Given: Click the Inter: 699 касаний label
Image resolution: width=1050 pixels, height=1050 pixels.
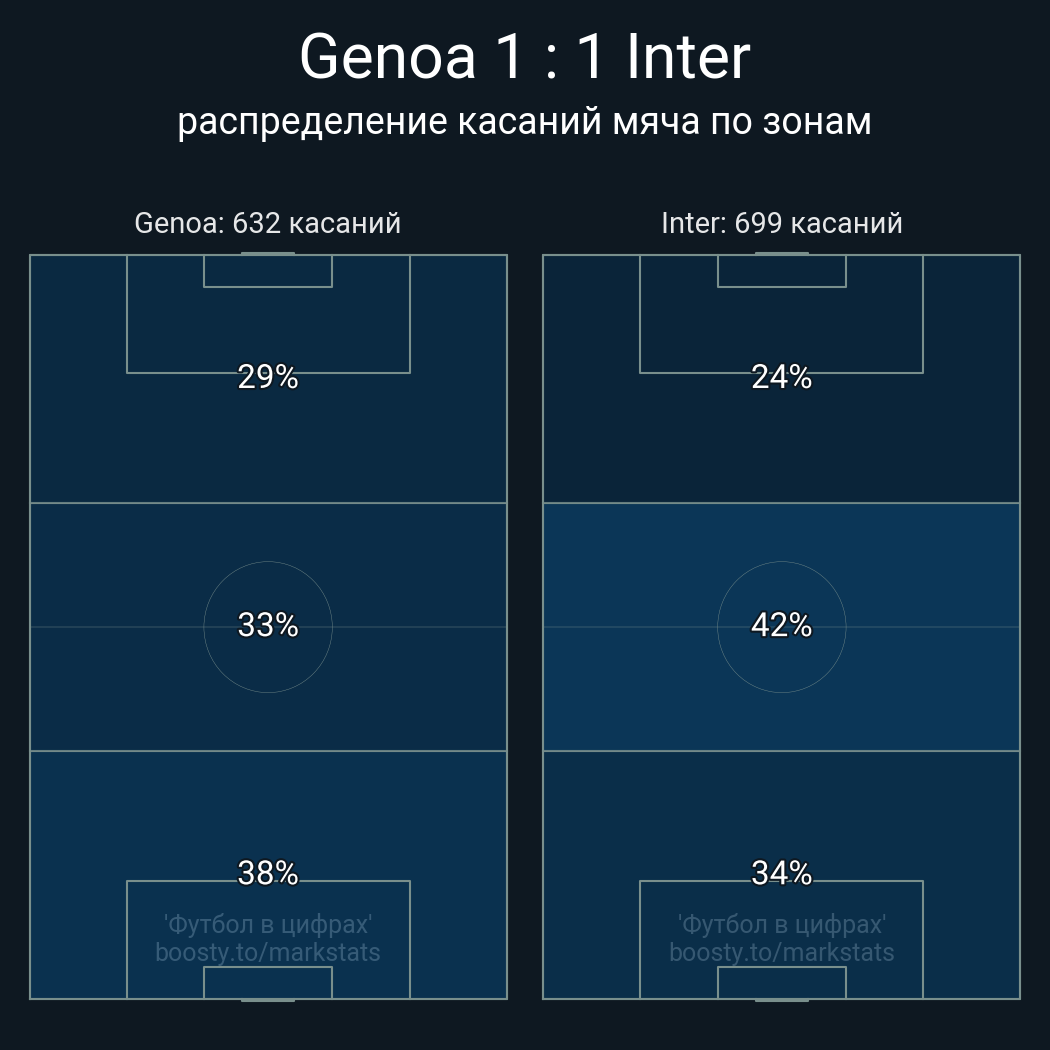Looking at the screenshot, I should click(x=781, y=223).
